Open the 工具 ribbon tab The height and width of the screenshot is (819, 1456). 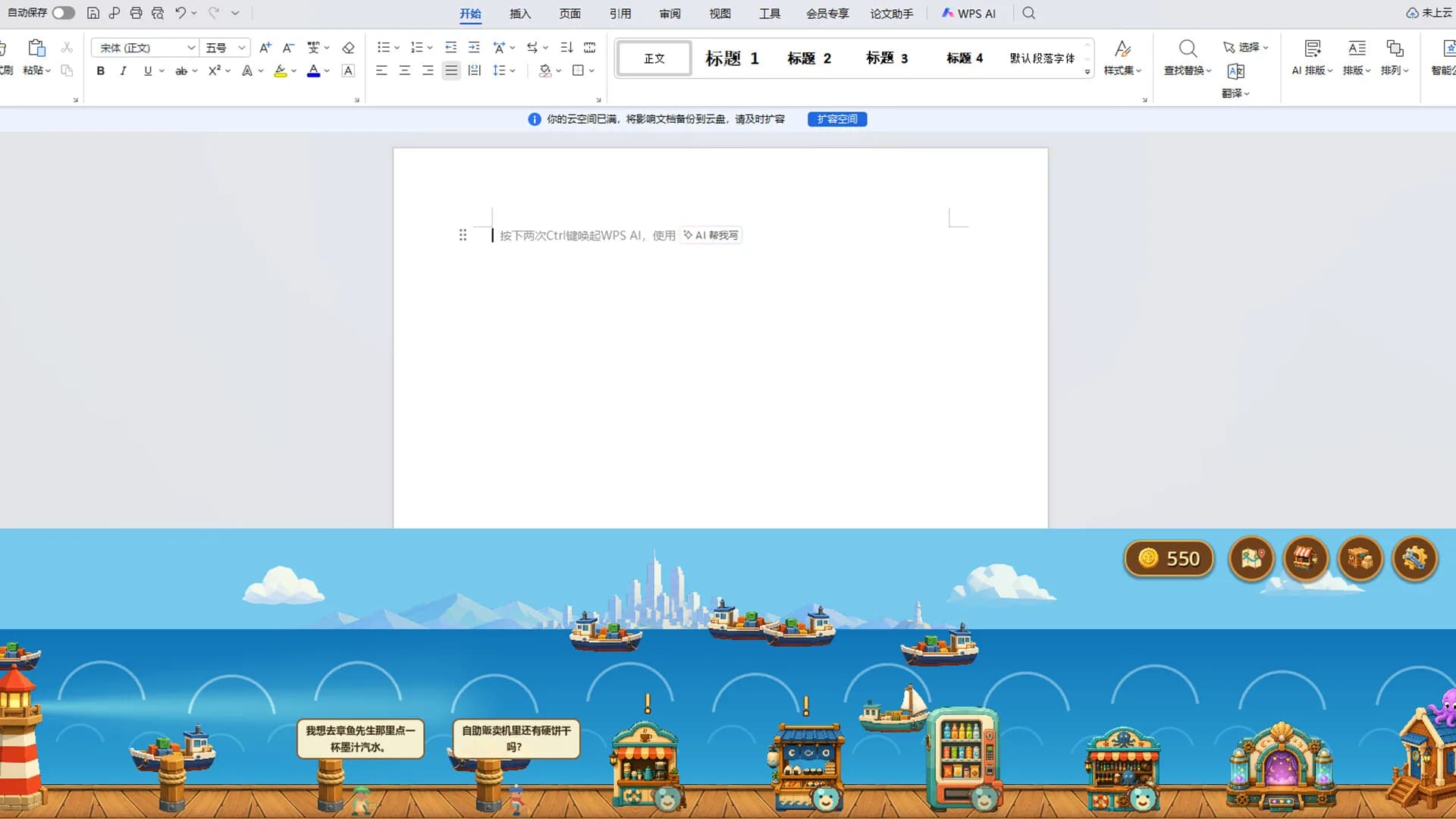pos(770,14)
